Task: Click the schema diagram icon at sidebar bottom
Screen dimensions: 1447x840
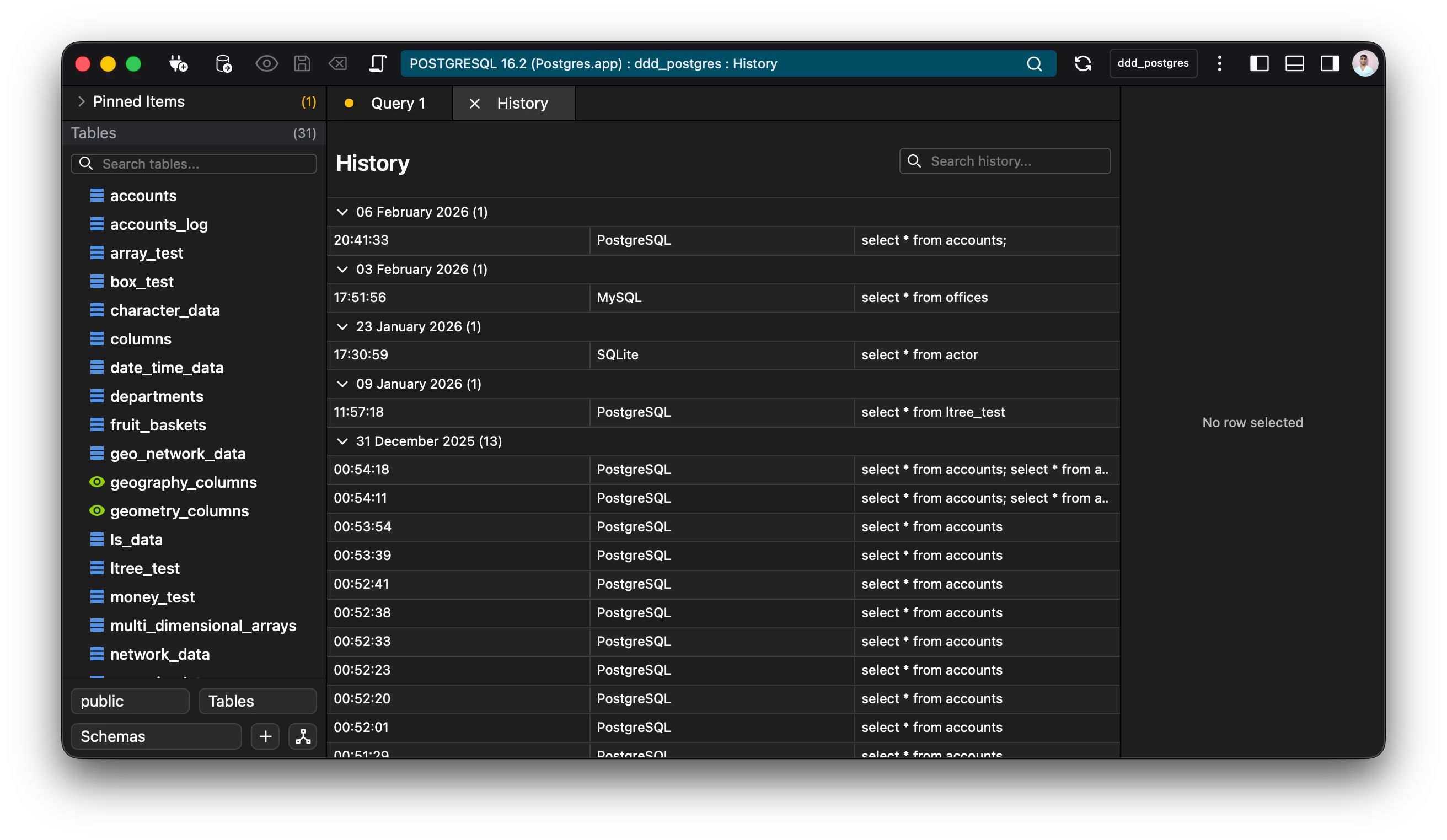Action: click(303, 736)
